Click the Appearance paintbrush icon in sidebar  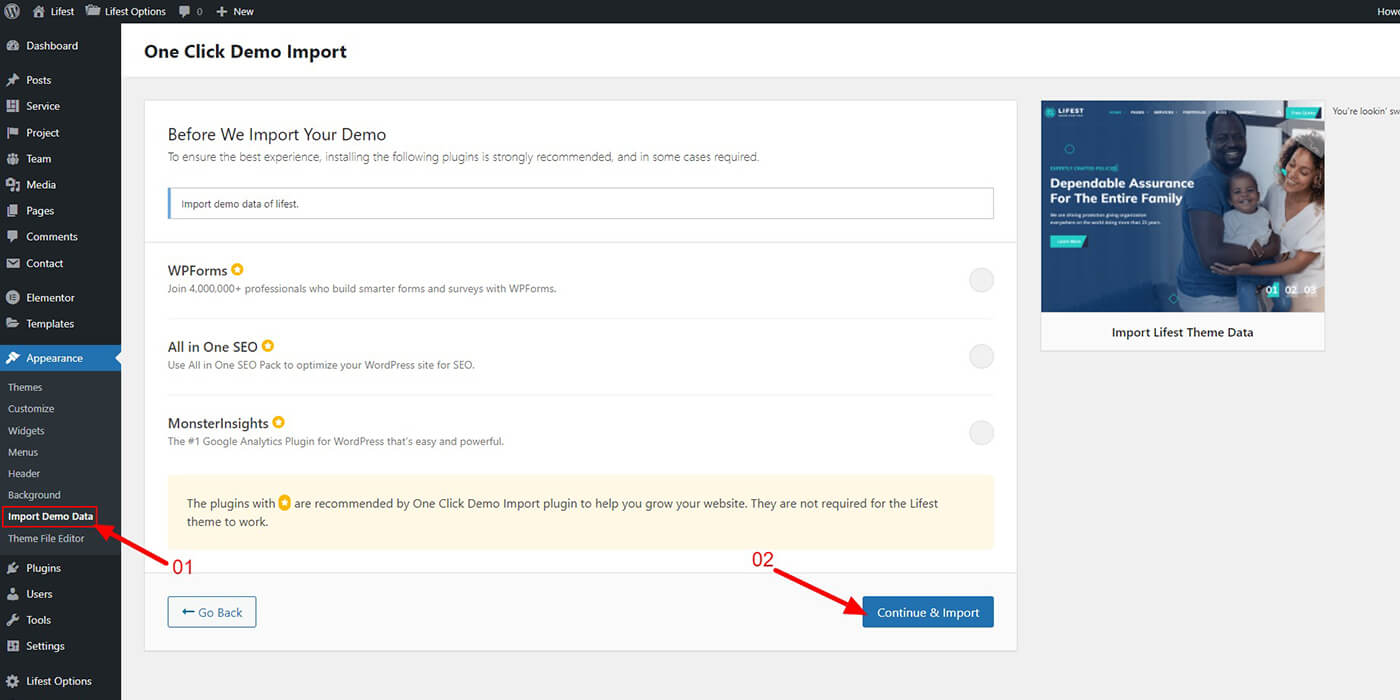click(x=13, y=358)
